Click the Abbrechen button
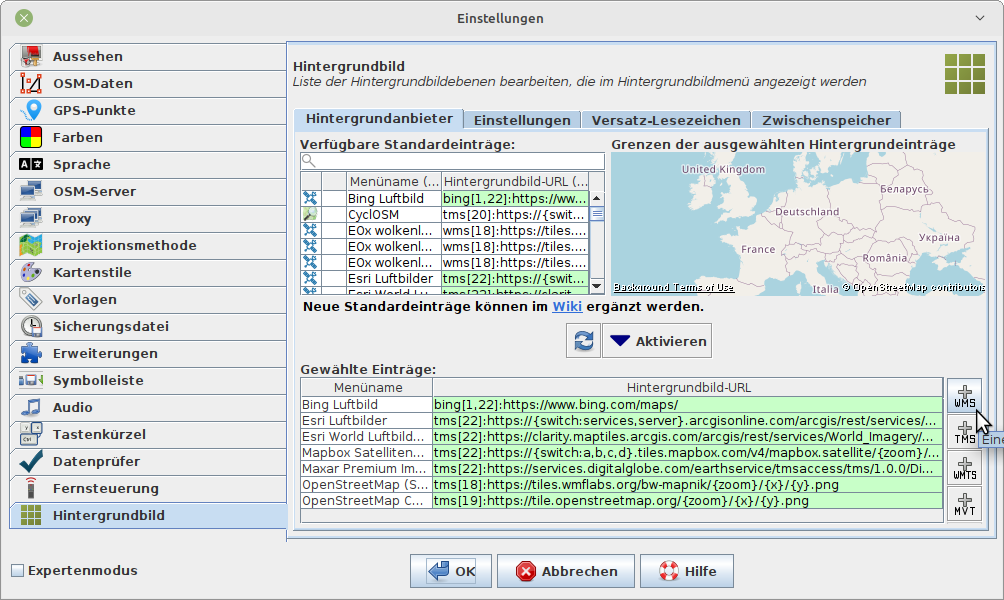 click(567, 571)
